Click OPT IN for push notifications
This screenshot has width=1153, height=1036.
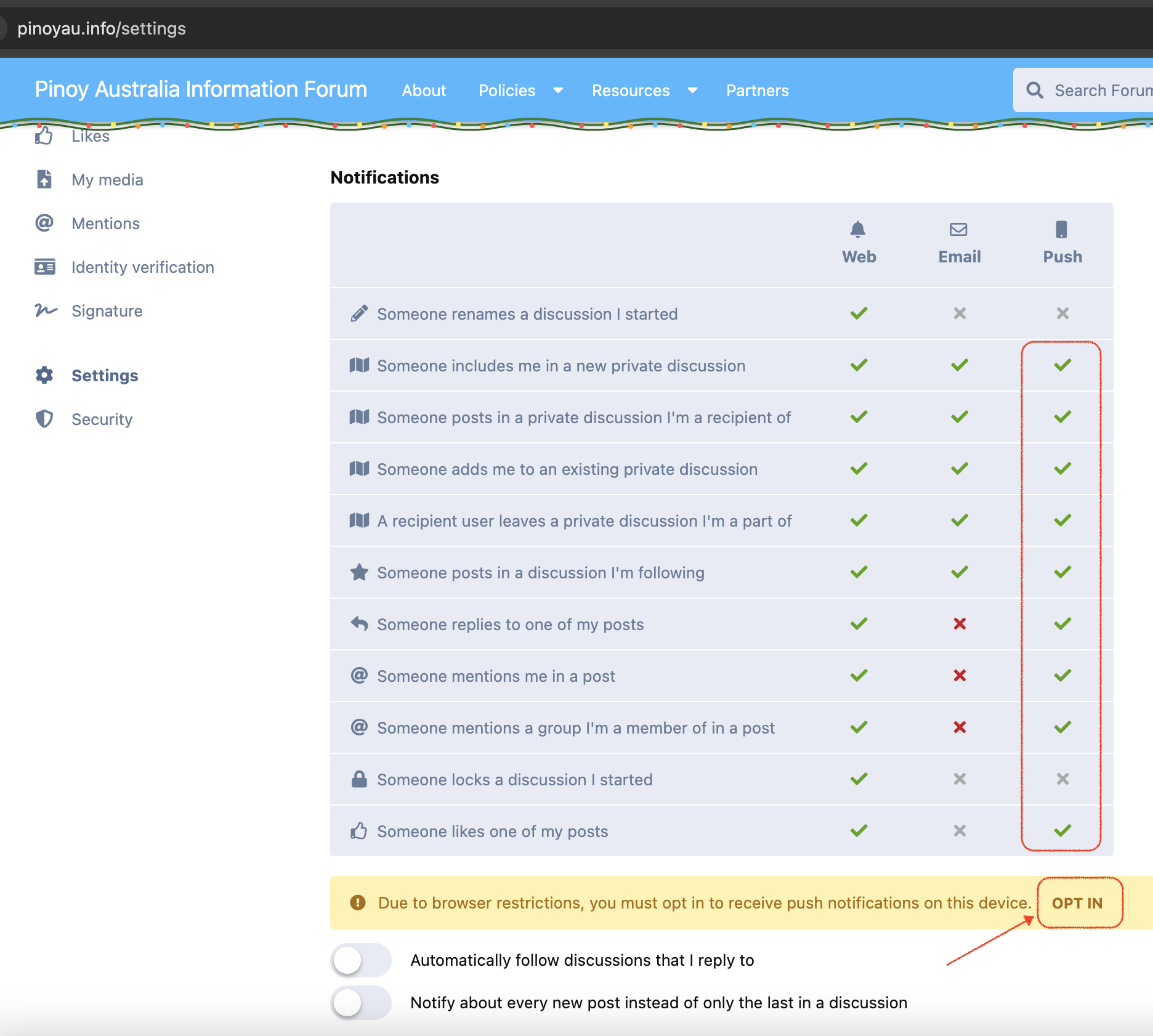[1077, 903]
